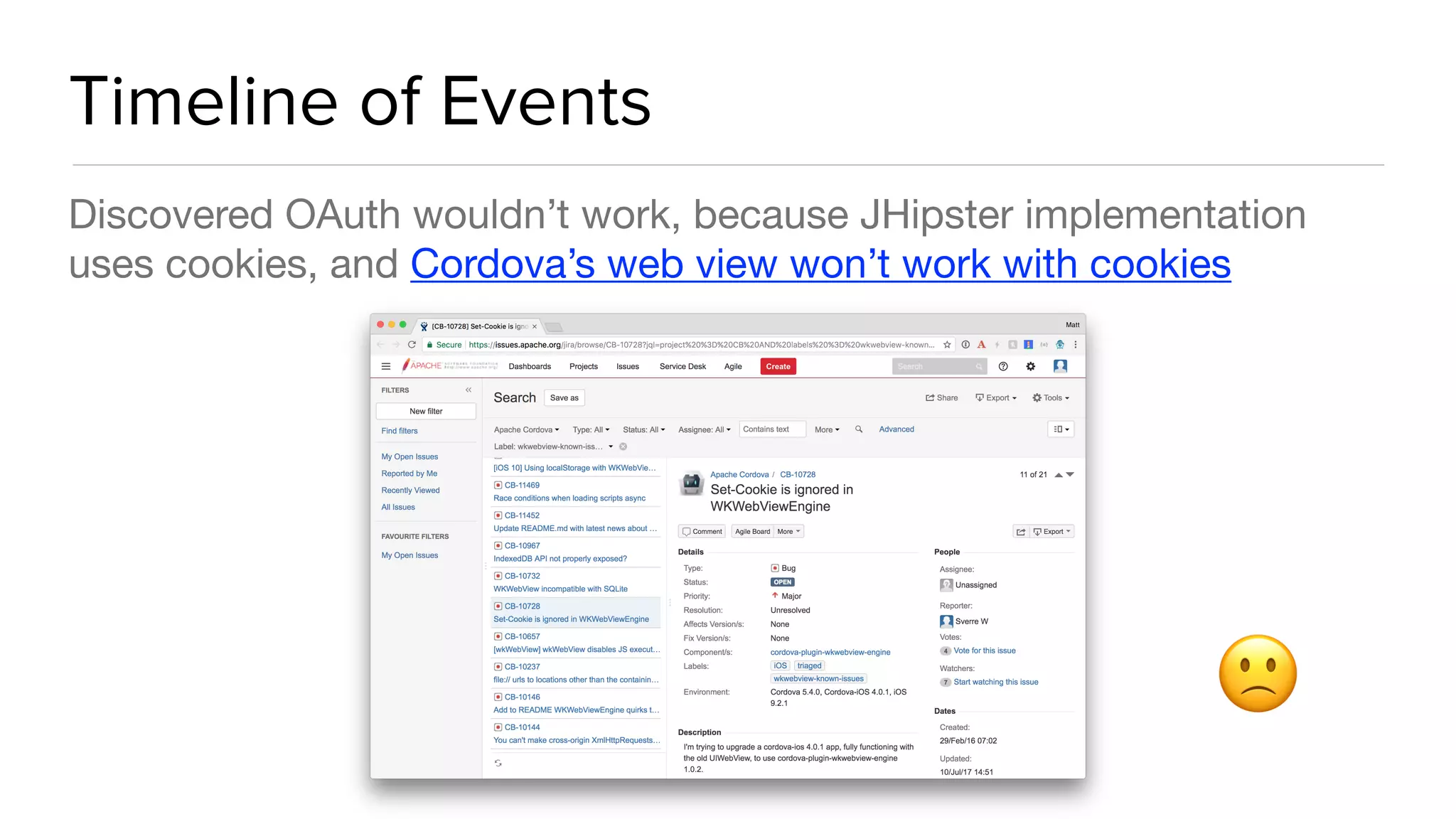The width and height of the screenshot is (1456, 819).
Task: Expand Status: All dropdown
Action: (644, 430)
